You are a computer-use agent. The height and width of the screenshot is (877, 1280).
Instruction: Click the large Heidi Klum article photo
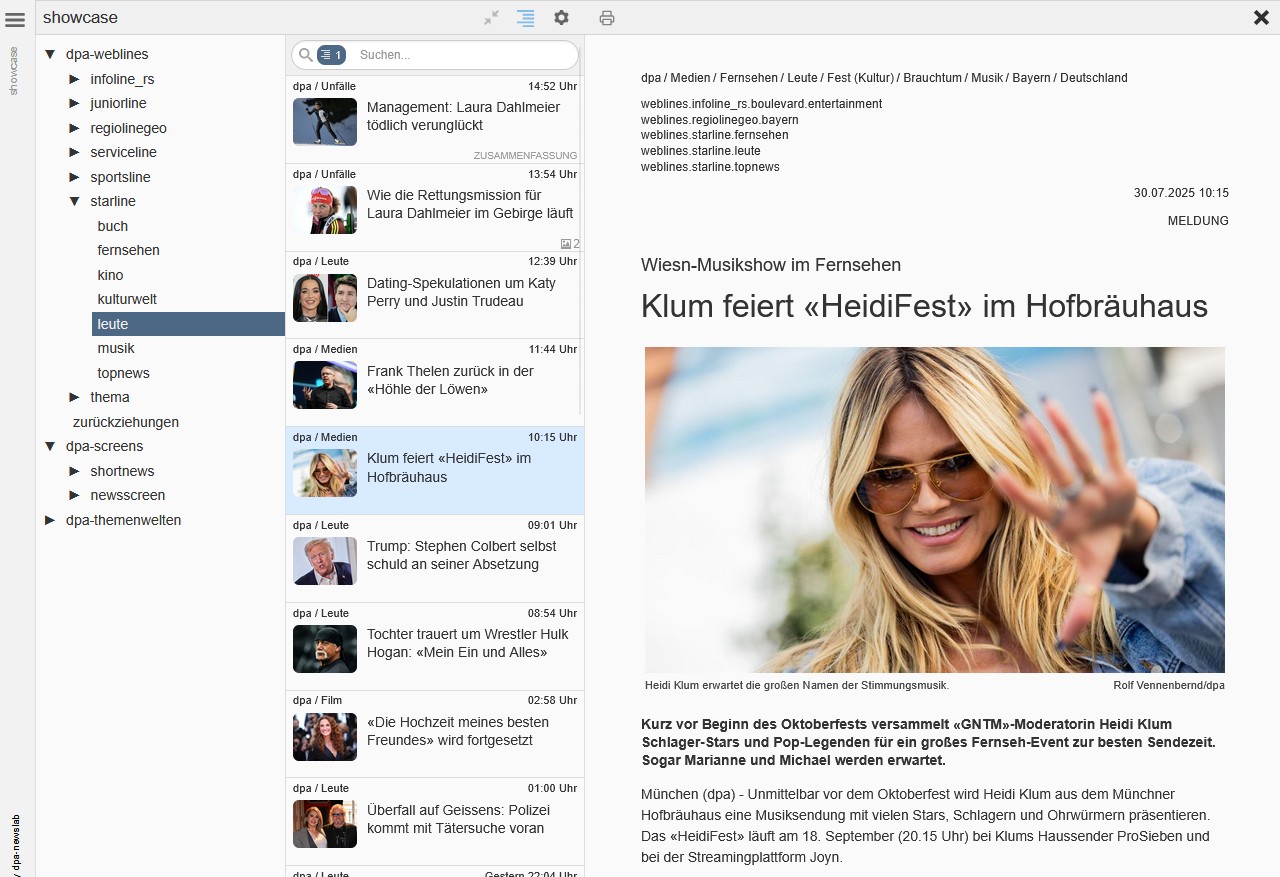(935, 510)
